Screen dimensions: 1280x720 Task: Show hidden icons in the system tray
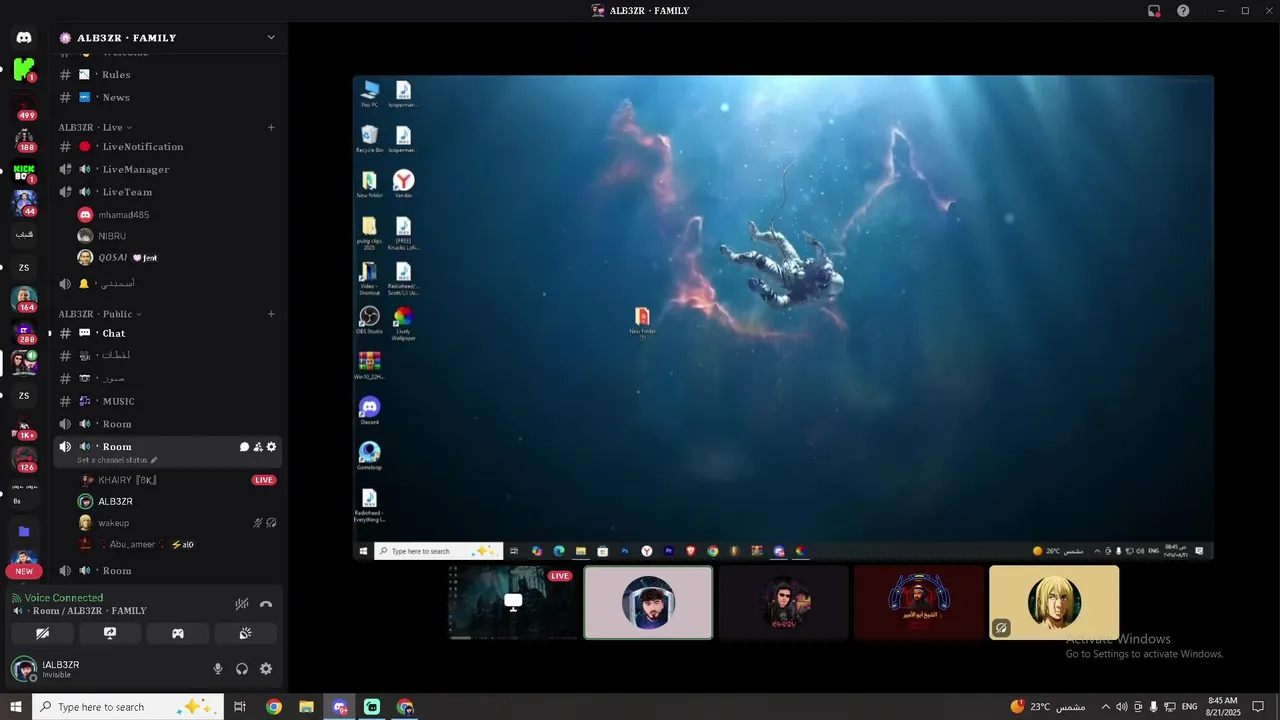1105,707
